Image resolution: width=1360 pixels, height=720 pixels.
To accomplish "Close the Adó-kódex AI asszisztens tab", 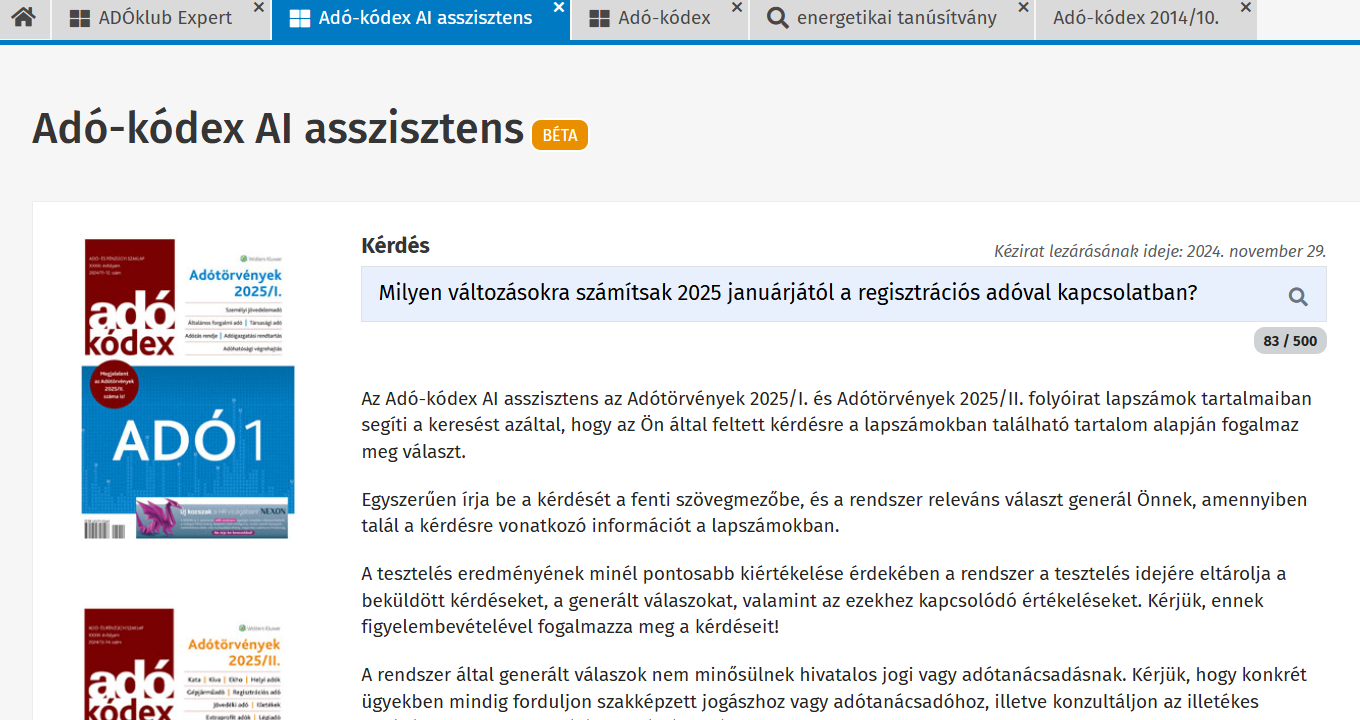I will [x=559, y=8].
